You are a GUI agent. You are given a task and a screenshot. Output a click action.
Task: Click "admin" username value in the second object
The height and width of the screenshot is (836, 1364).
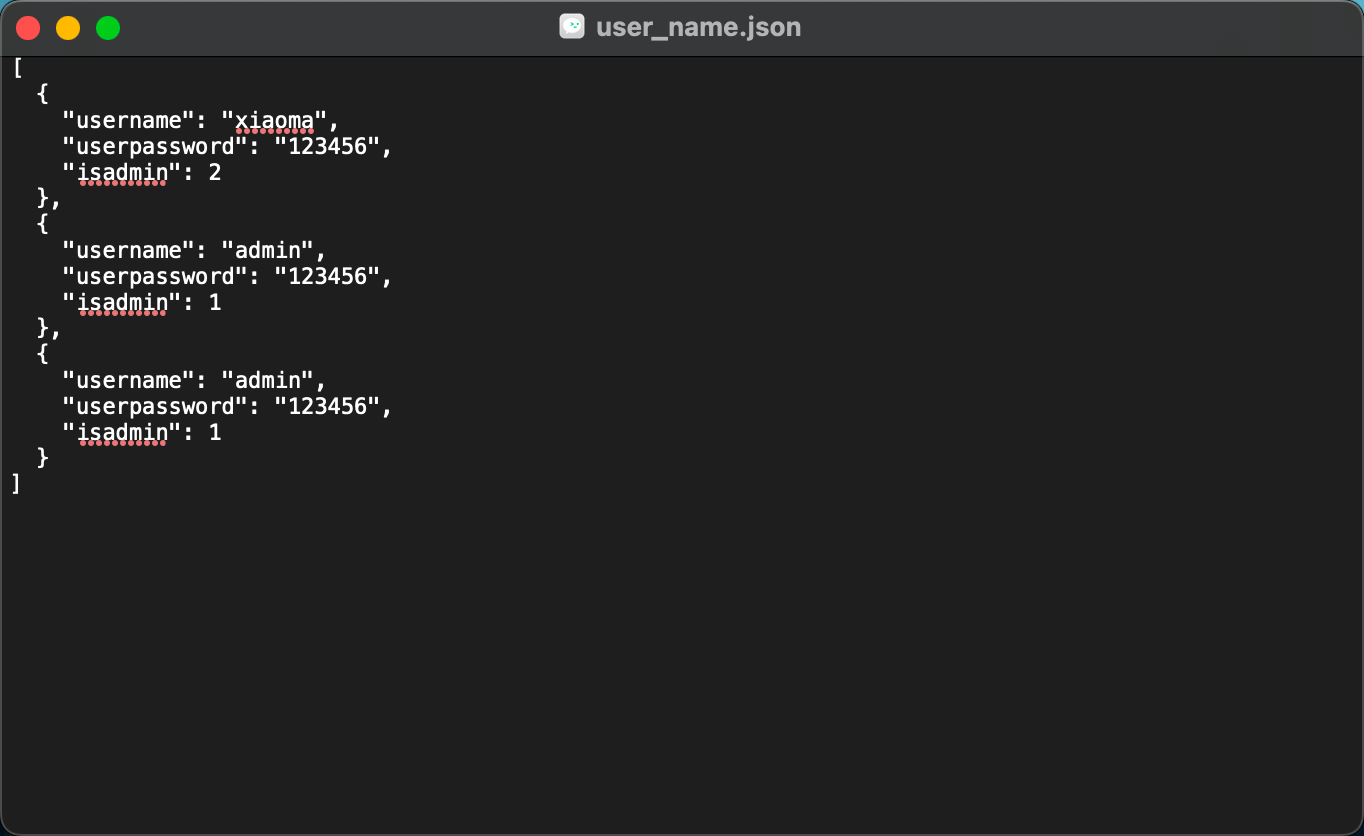(268, 250)
